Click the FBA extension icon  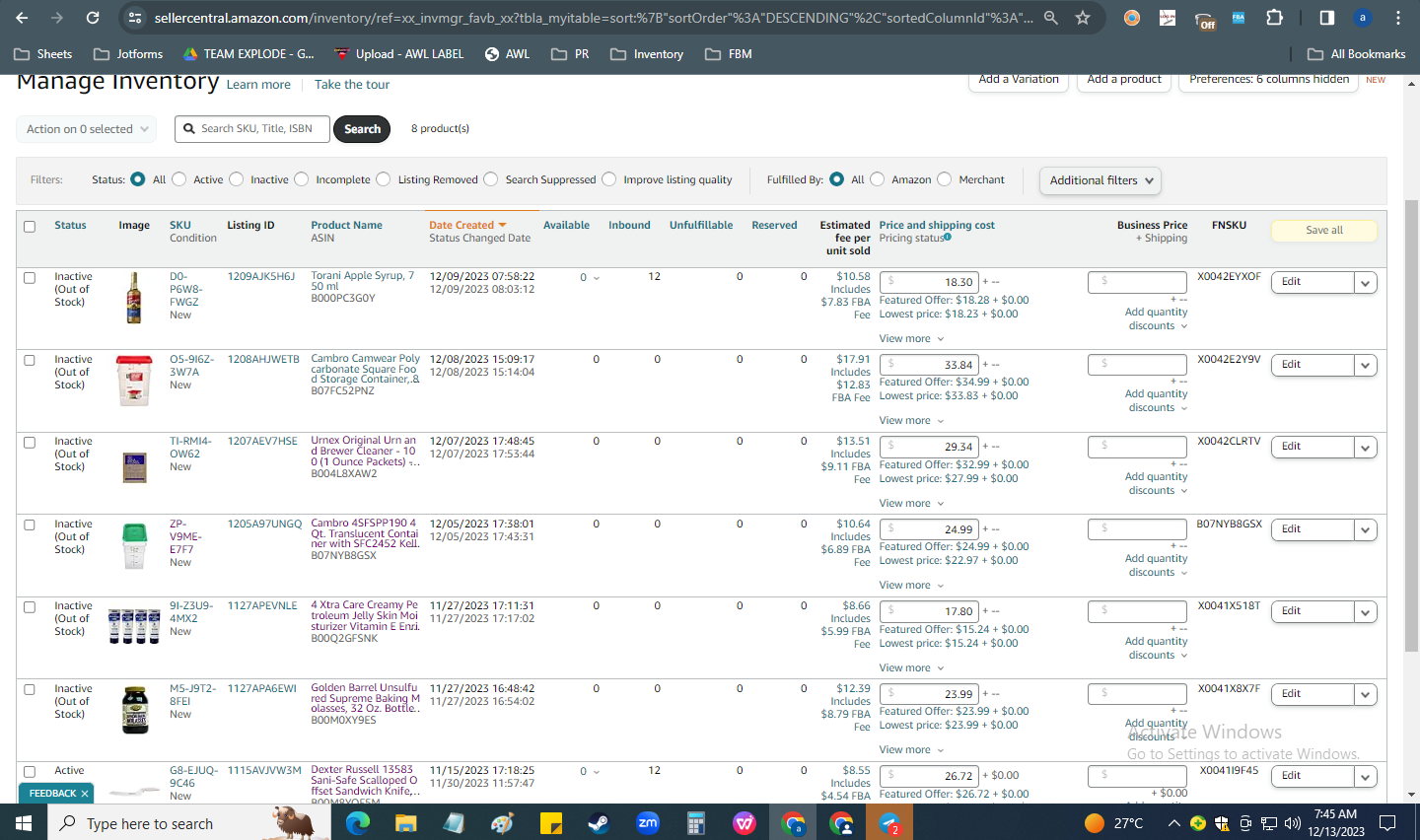click(x=1239, y=18)
